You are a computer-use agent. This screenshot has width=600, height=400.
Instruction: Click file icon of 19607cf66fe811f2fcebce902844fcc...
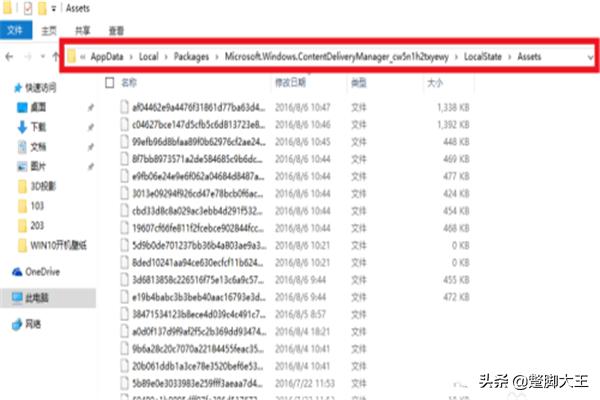(x=124, y=228)
